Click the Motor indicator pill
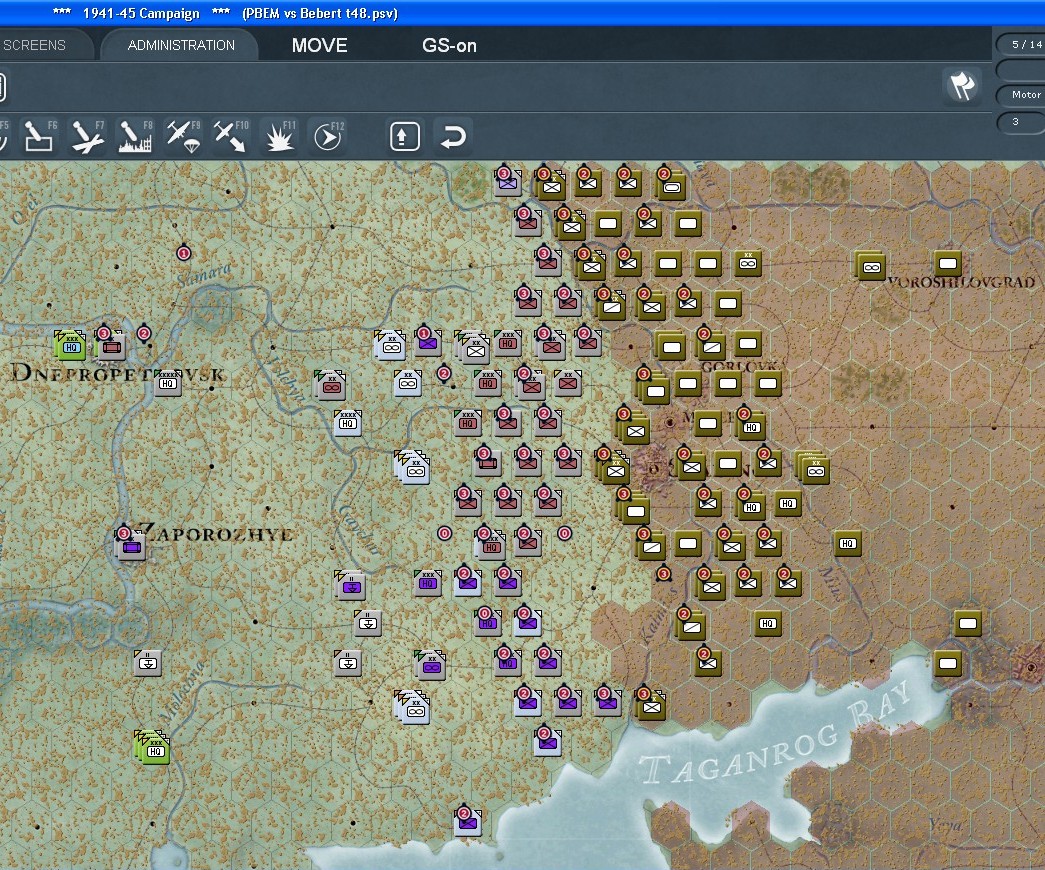 pos(1025,95)
